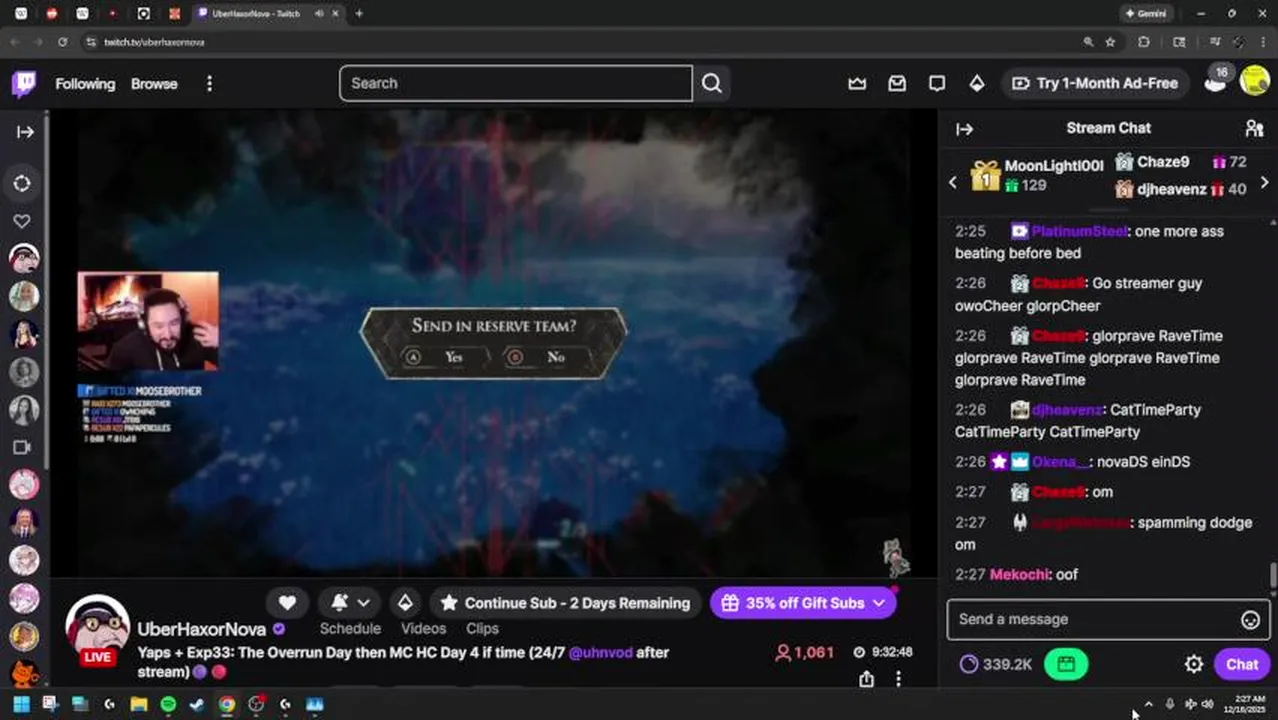Click the sidebar For You circle icon
This screenshot has width=1278, height=720.
click(x=23, y=183)
